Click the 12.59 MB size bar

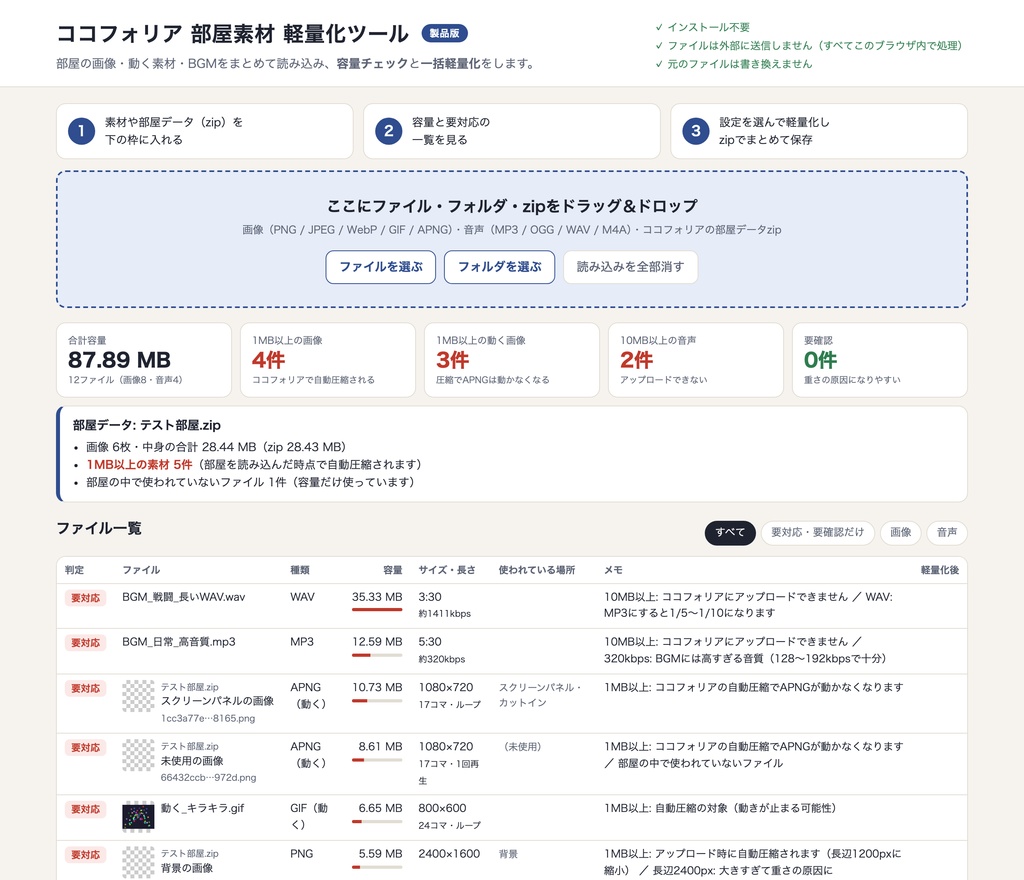click(x=377, y=655)
